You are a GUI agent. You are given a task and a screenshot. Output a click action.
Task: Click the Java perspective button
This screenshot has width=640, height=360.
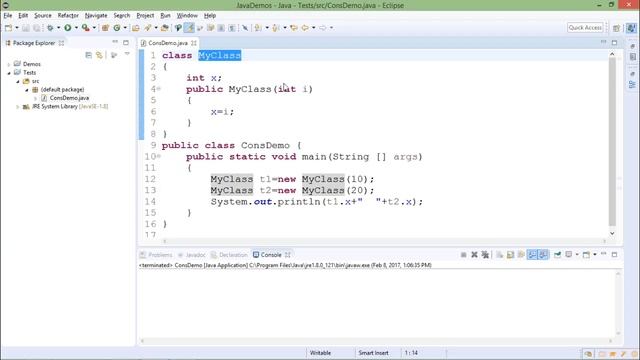tap(631, 28)
